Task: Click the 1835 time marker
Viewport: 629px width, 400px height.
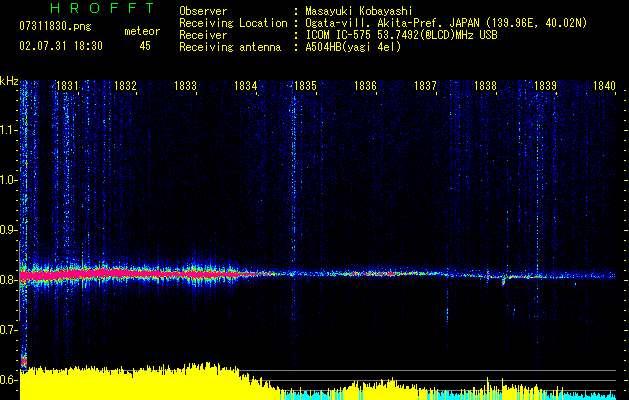Action: [306, 86]
